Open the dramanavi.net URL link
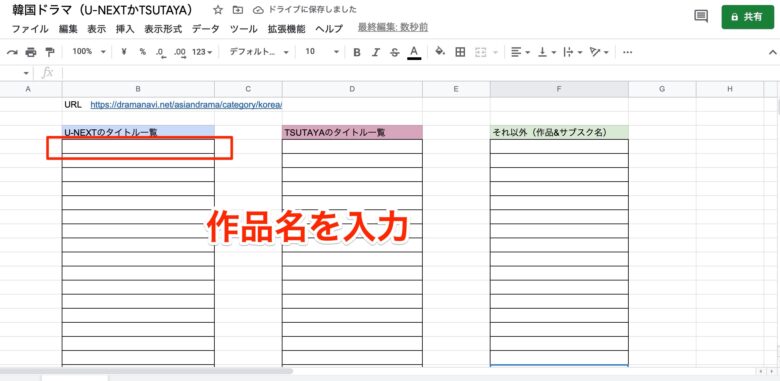The height and width of the screenshot is (381, 780). click(x=187, y=105)
